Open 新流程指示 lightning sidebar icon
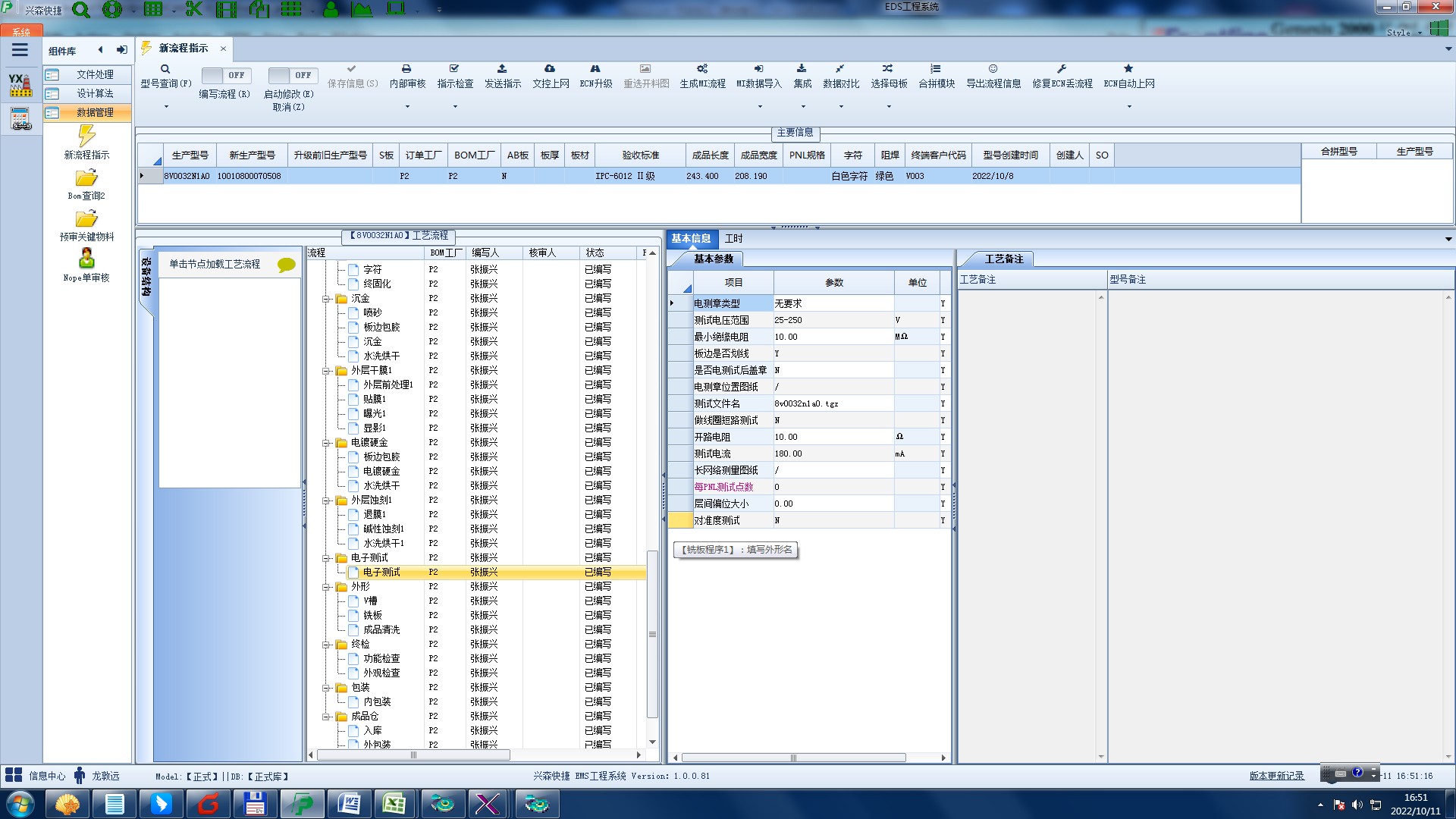The width and height of the screenshot is (1456, 819). [x=86, y=136]
